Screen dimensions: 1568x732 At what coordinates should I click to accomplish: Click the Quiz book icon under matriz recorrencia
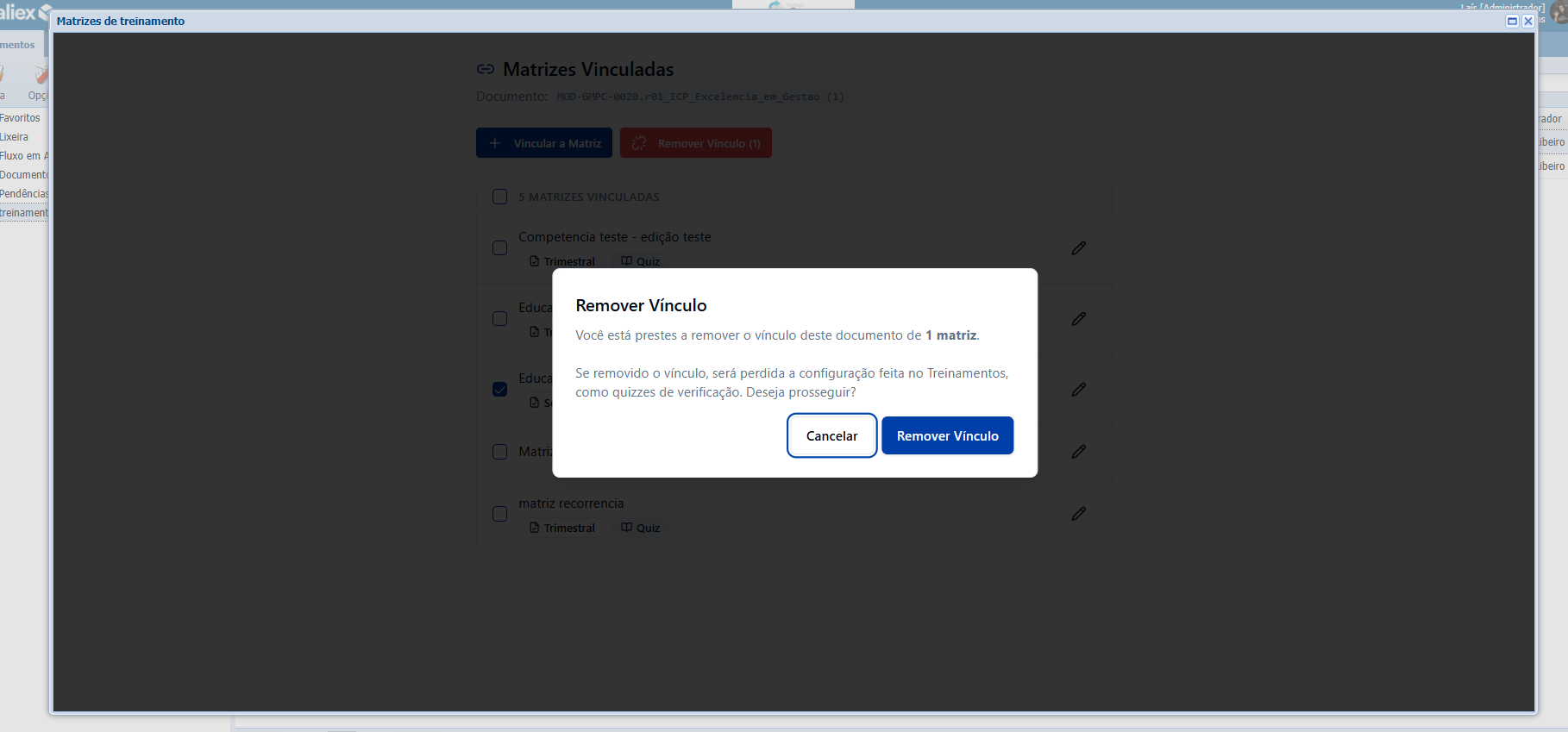pos(627,528)
